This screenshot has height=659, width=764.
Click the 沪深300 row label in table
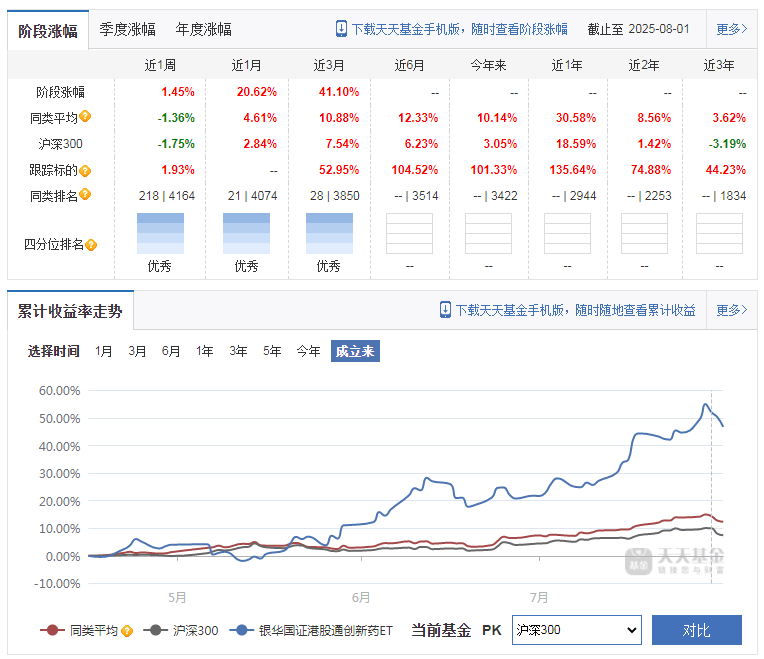click(x=60, y=144)
